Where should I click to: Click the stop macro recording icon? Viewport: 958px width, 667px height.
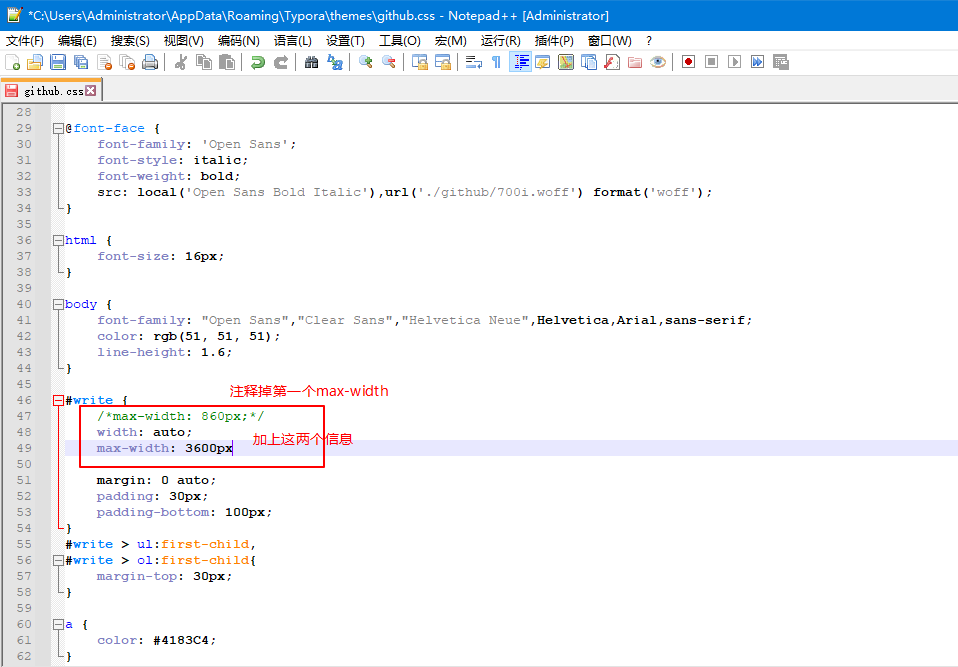[711, 62]
